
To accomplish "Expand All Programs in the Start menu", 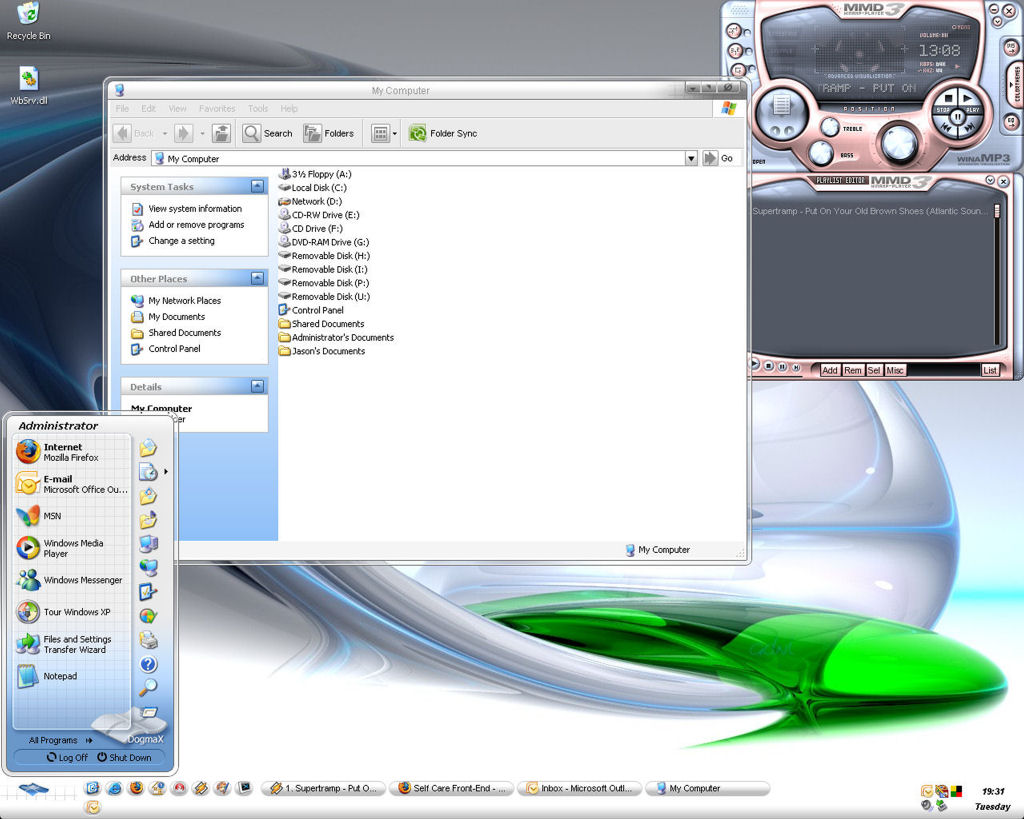I will pos(61,740).
